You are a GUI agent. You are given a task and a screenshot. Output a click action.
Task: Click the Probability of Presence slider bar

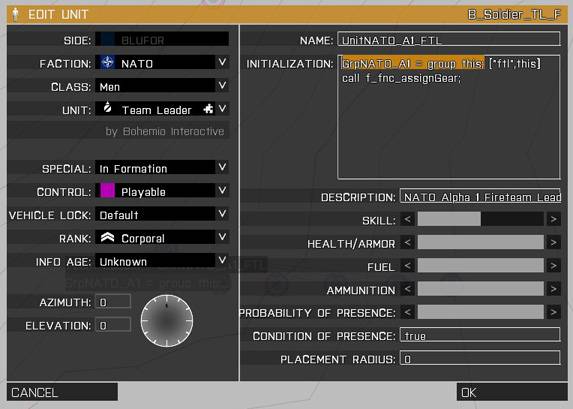pyautogui.click(x=481, y=312)
